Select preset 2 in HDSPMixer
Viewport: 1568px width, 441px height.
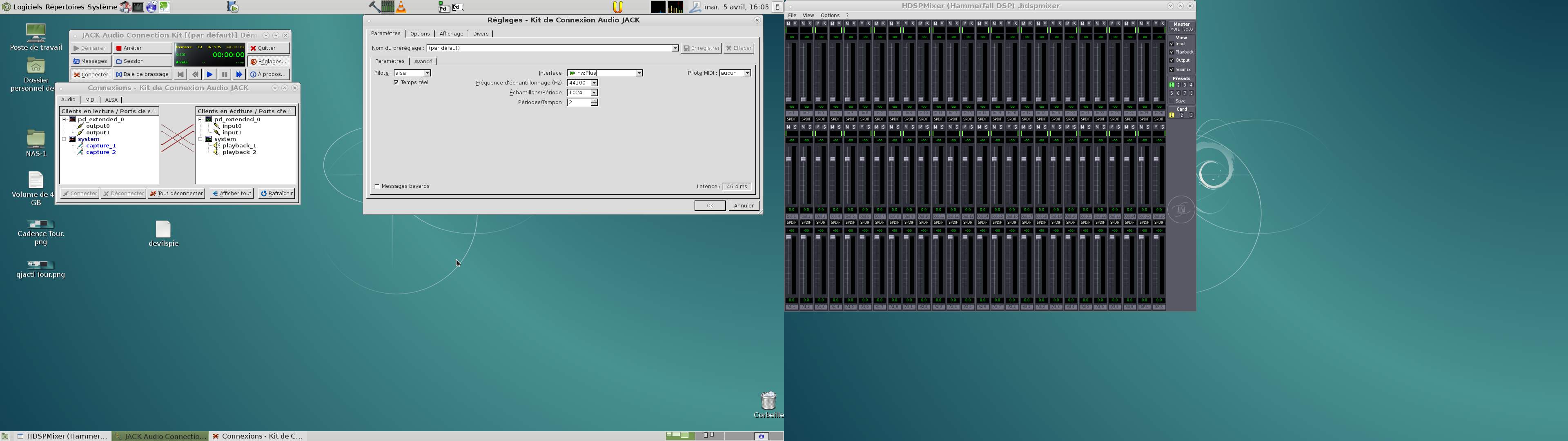1178,85
